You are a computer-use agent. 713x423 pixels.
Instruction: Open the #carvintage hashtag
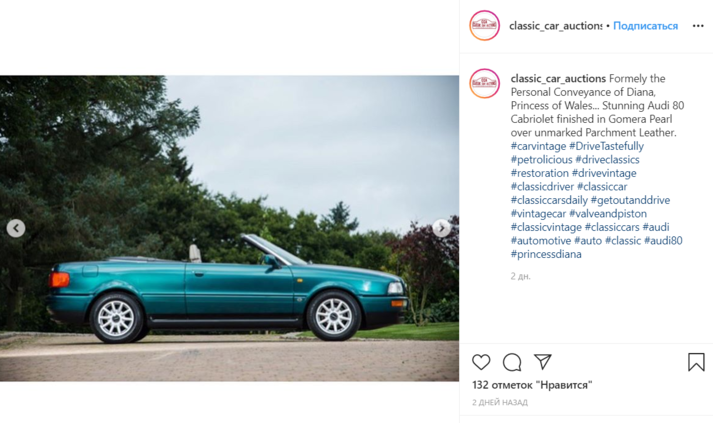(538, 146)
